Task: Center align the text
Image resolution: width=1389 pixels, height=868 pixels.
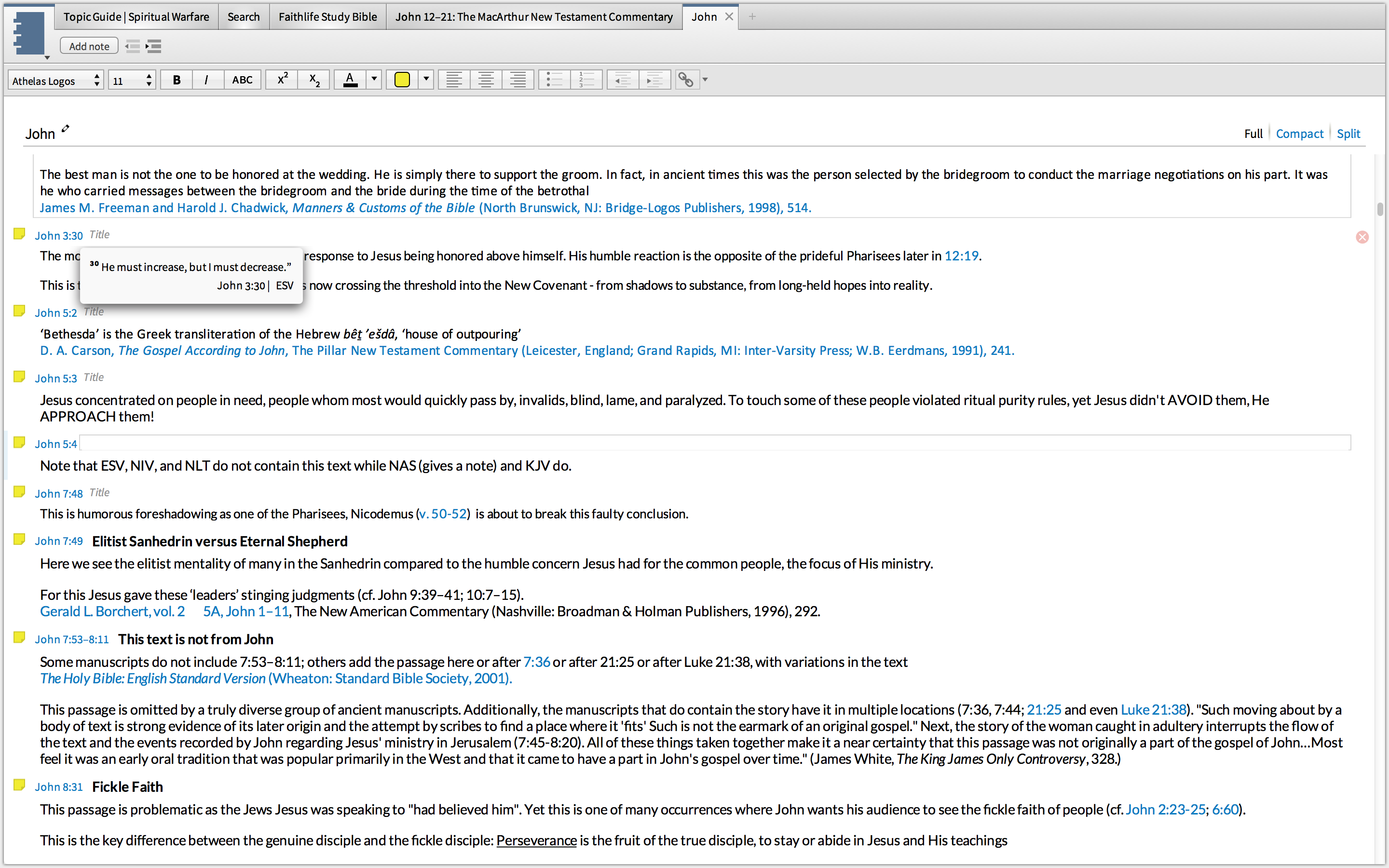Action: coord(486,80)
